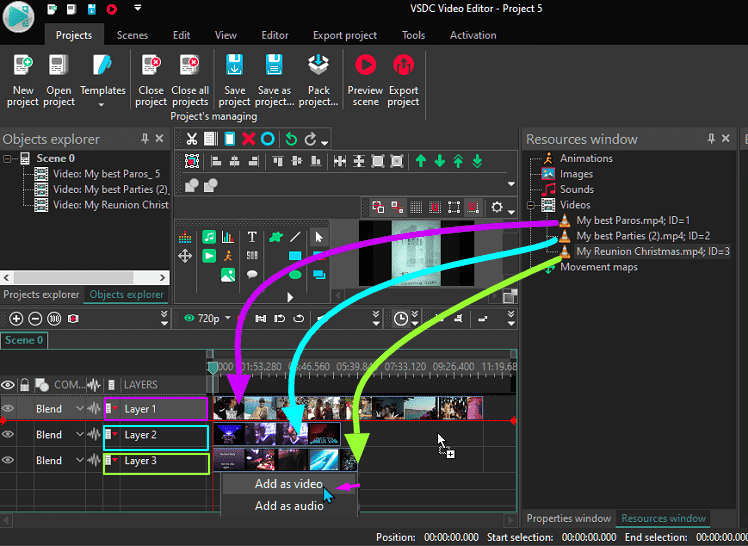The height and width of the screenshot is (546, 748).
Task: Toggle Layer 3 audio waveform
Action: [94, 460]
